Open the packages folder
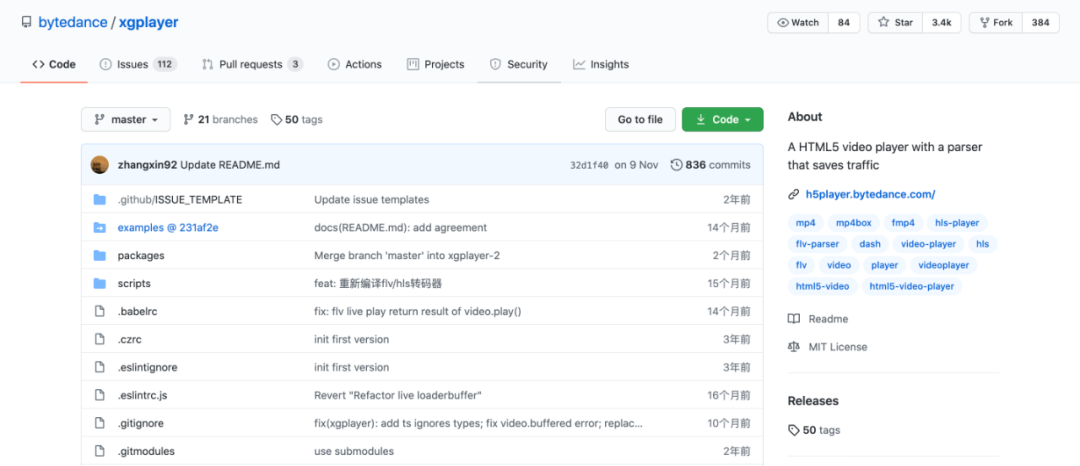 [141, 255]
